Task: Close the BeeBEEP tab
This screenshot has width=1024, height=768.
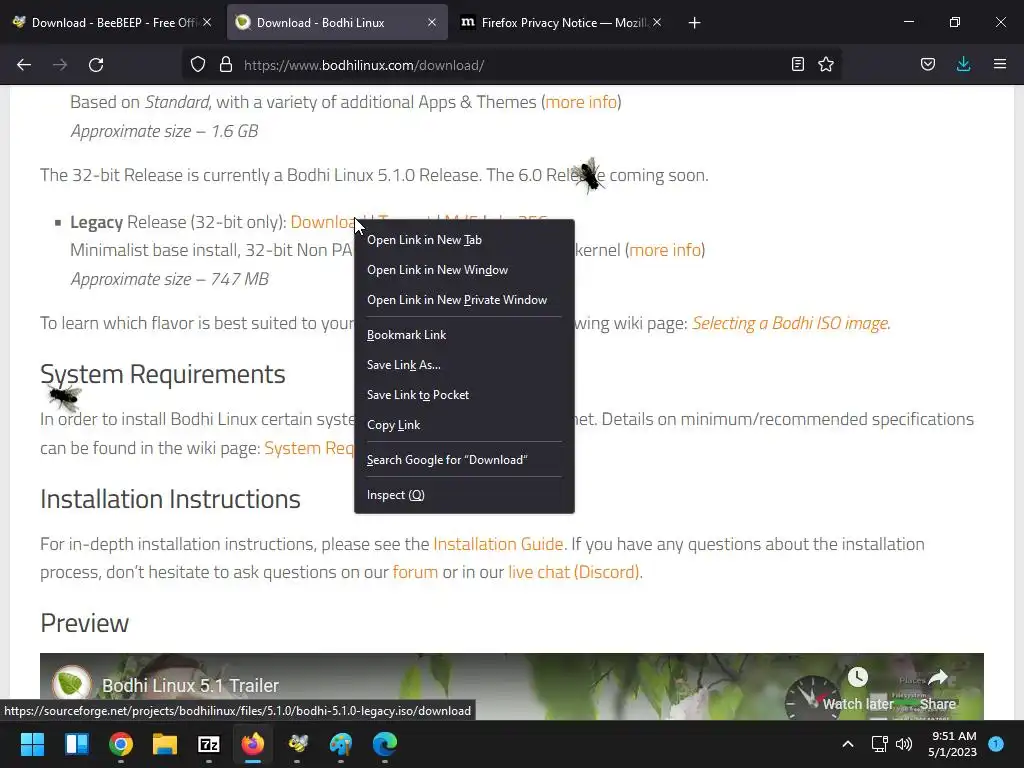Action: 207,22
